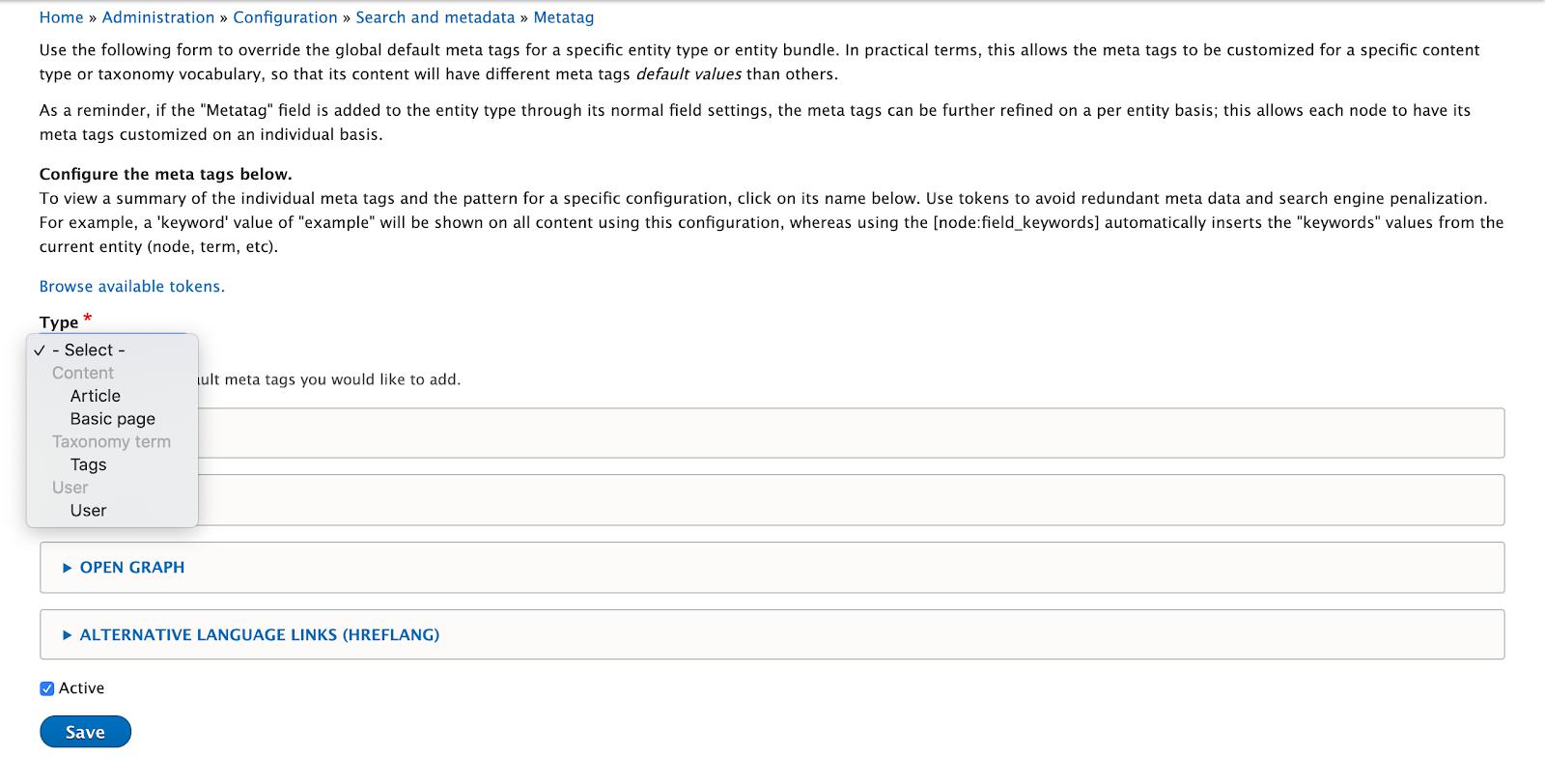Viewport: 1545px width, 784px height.
Task: Click the first fieldset box below the Type description
Action: click(850, 433)
